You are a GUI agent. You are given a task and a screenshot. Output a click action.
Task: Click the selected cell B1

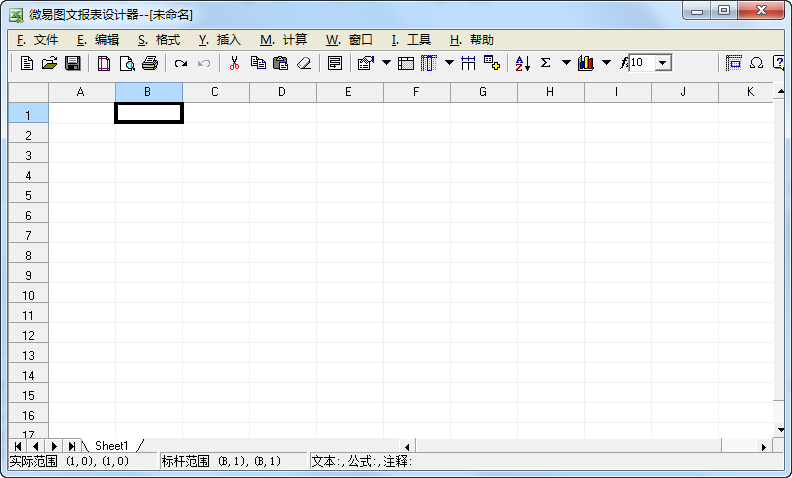(x=149, y=113)
